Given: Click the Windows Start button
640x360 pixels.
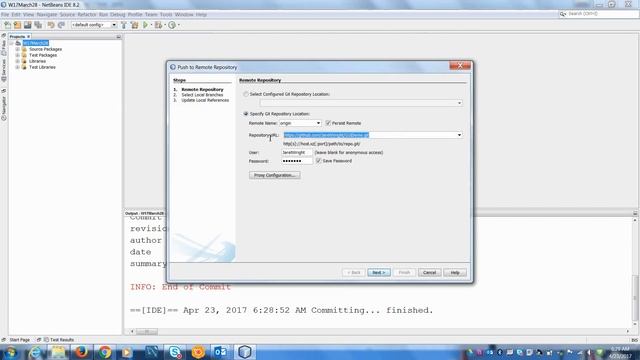Looking at the screenshot, I should click(x=10, y=351).
